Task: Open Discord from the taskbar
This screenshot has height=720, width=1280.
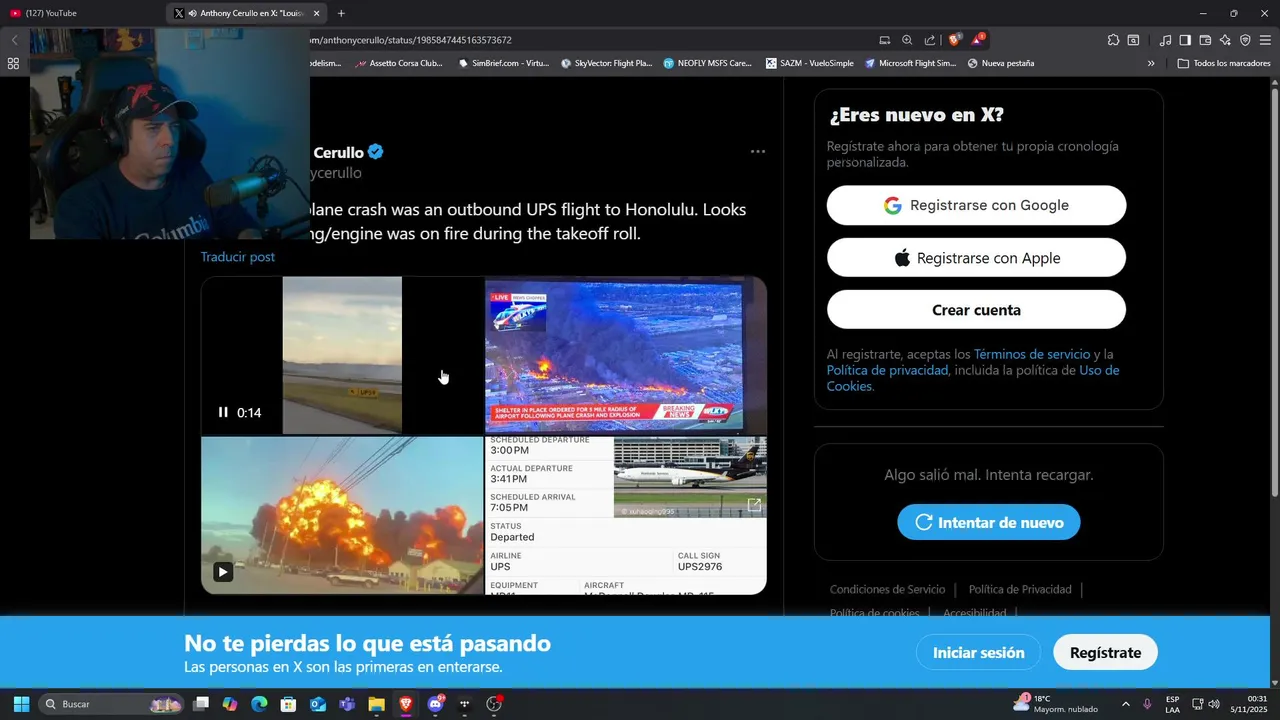Action: coord(435,704)
